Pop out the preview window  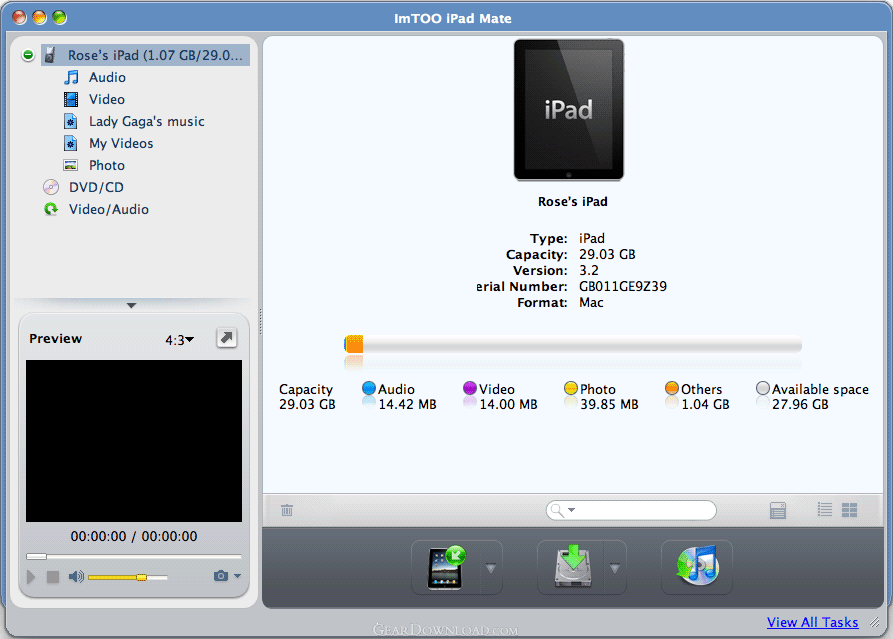(227, 338)
